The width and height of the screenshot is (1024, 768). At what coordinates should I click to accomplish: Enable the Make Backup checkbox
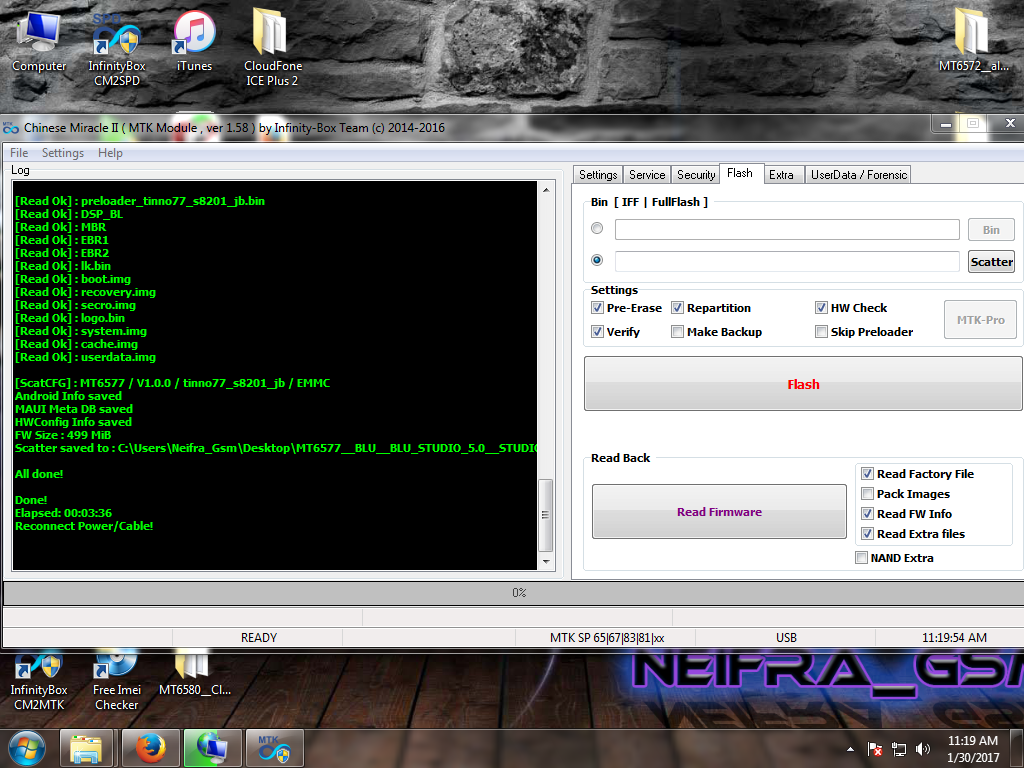678,332
